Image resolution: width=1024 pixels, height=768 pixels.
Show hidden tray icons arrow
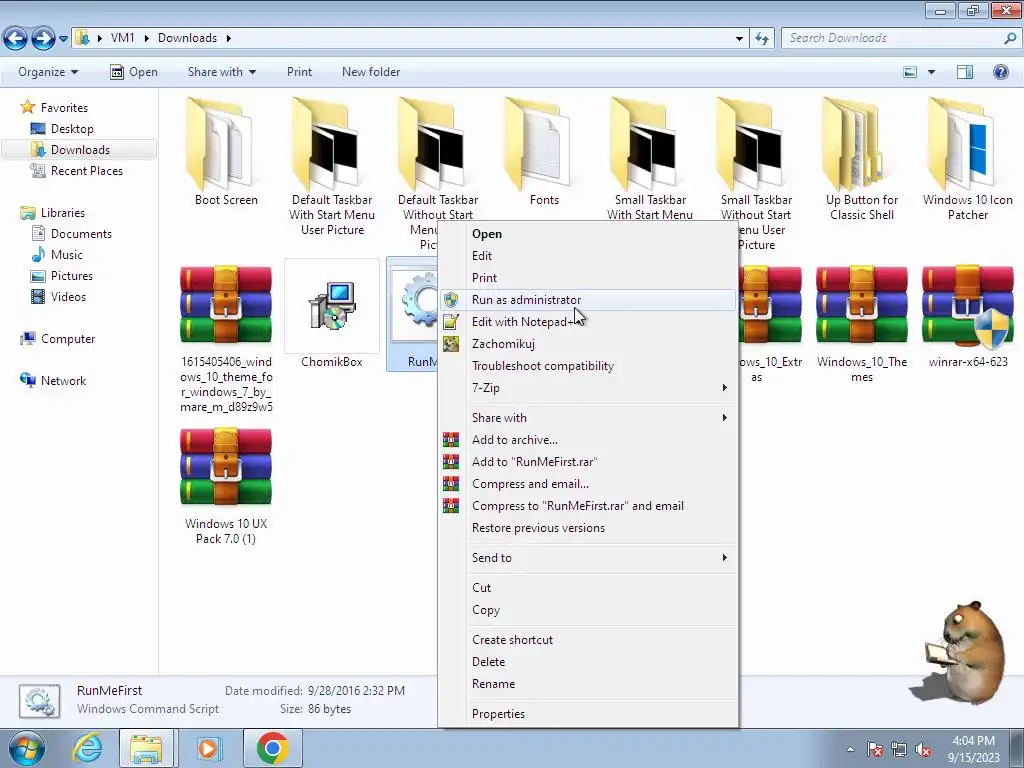[850, 749]
